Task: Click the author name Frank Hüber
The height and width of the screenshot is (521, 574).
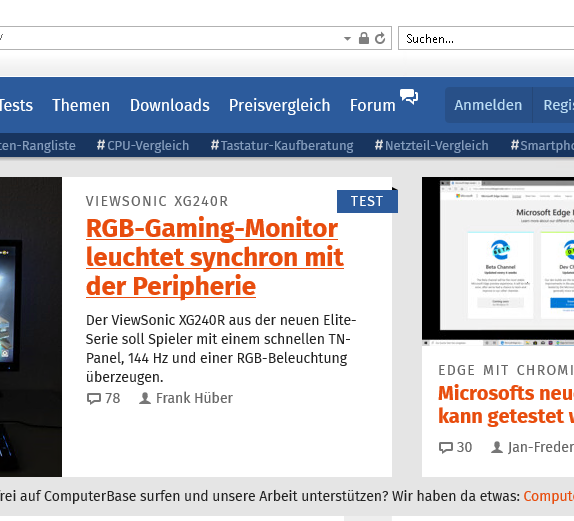Action: point(194,398)
